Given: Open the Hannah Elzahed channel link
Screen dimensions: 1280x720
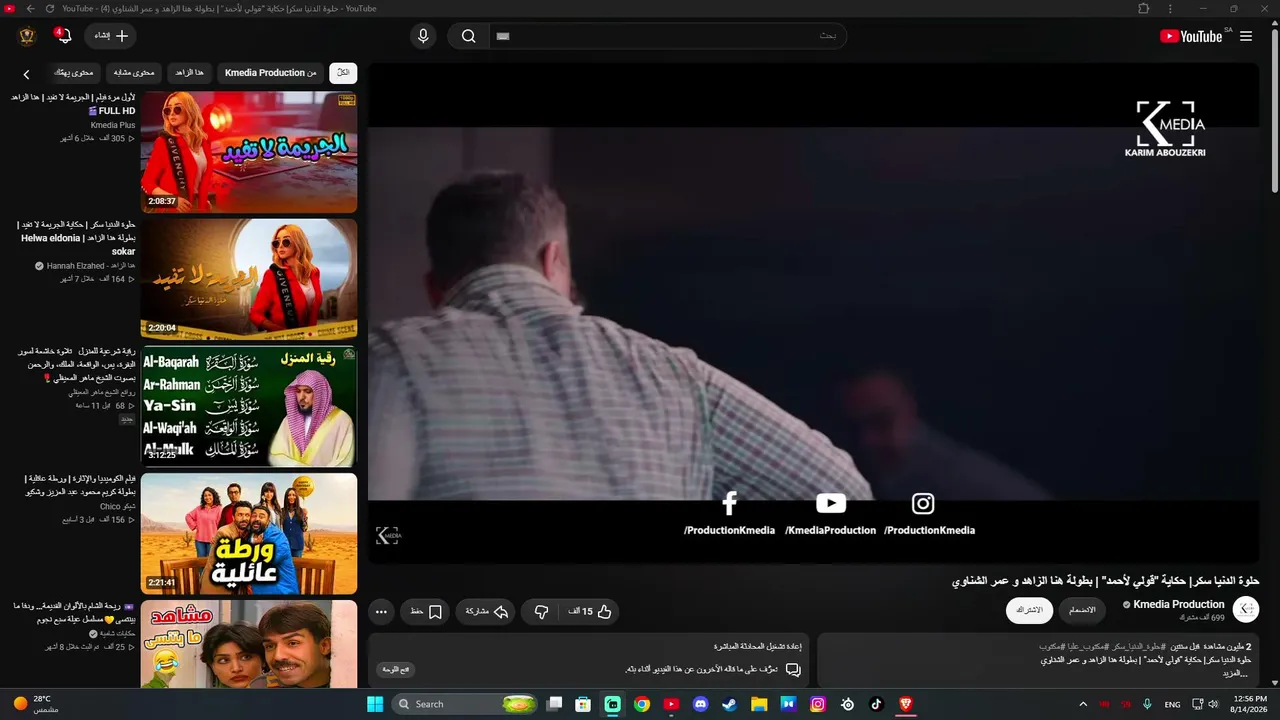Looking at the screenshot, I should (91, 266).
